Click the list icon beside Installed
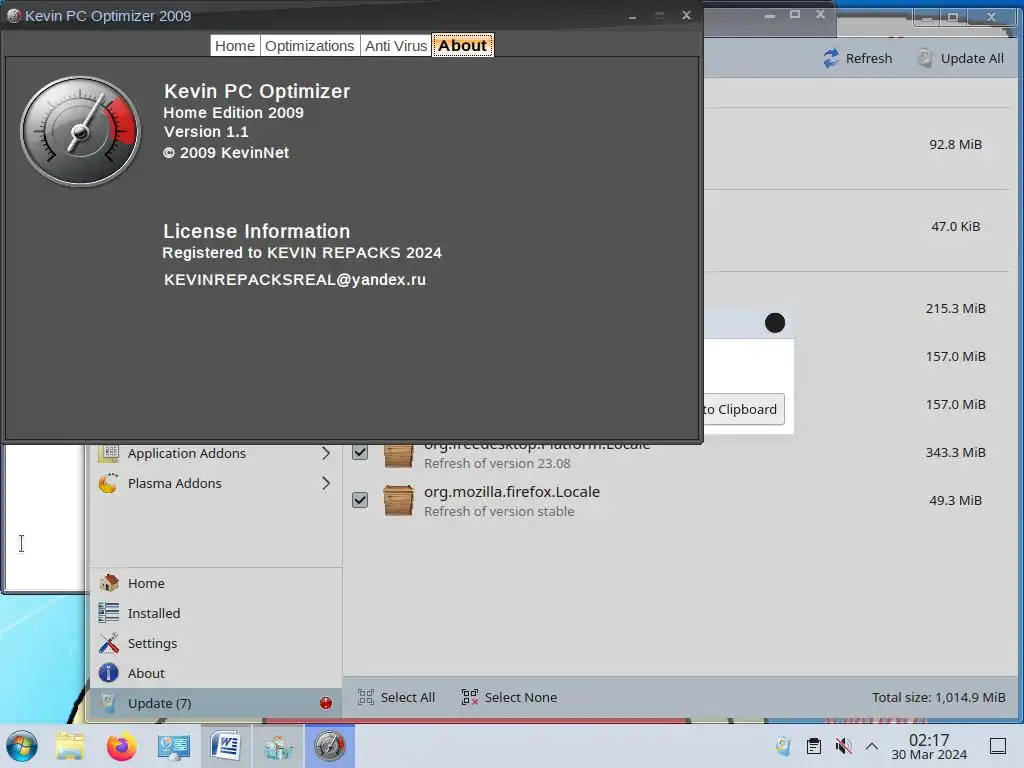 (108, 613)
